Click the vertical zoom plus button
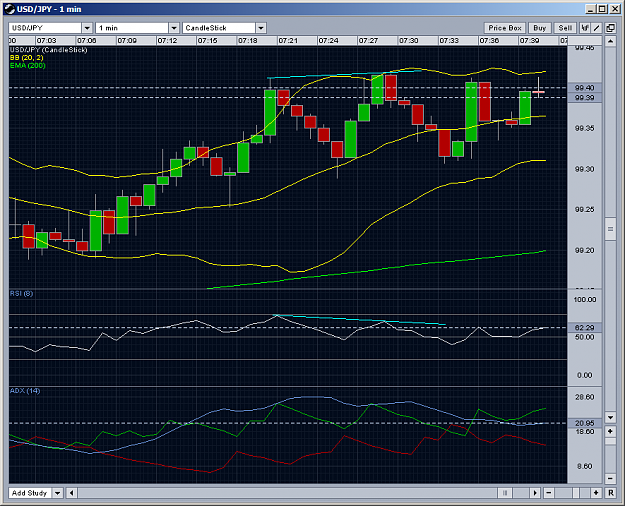 [x=610, y=431]
